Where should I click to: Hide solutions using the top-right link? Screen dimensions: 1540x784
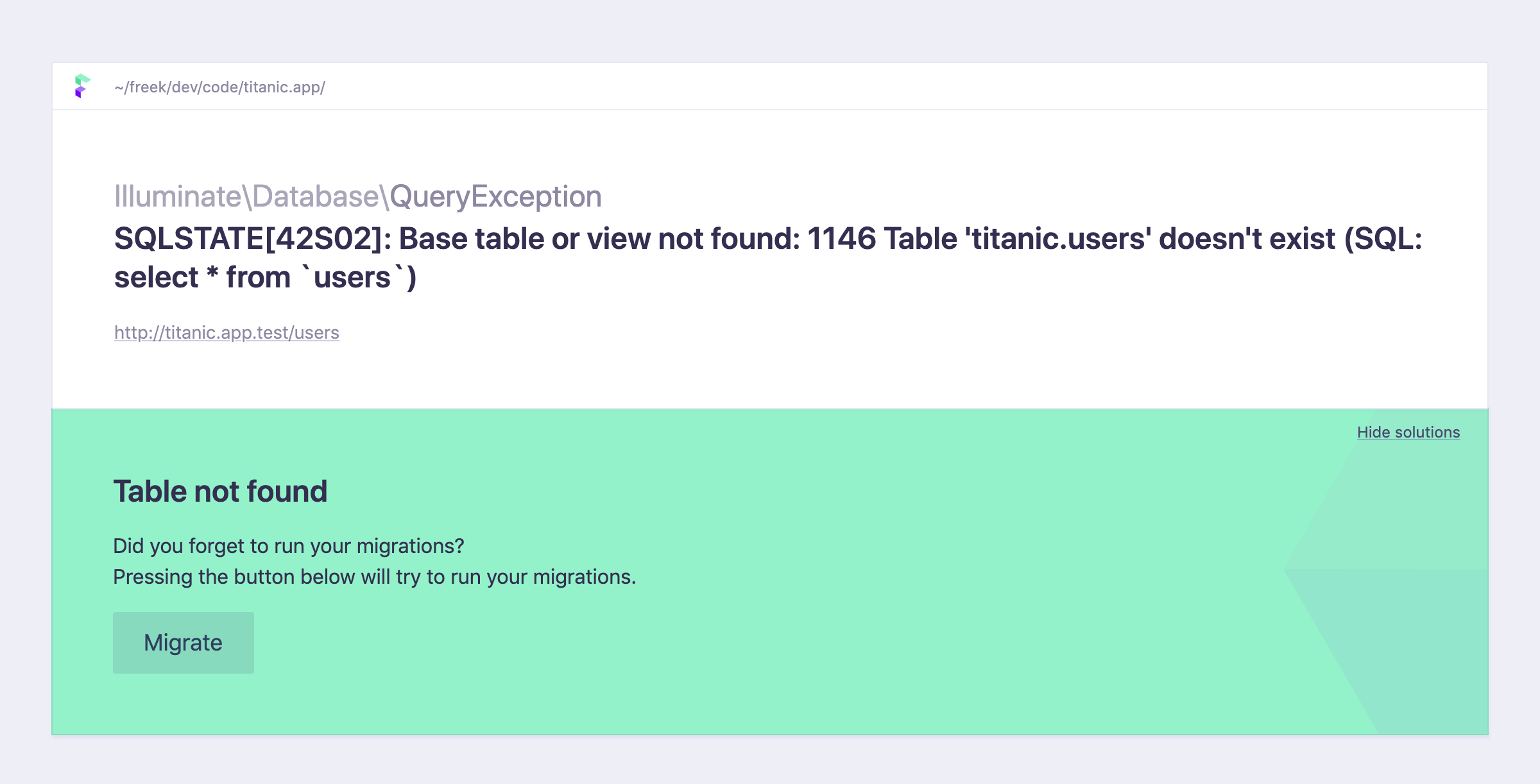click(1408, 432)
